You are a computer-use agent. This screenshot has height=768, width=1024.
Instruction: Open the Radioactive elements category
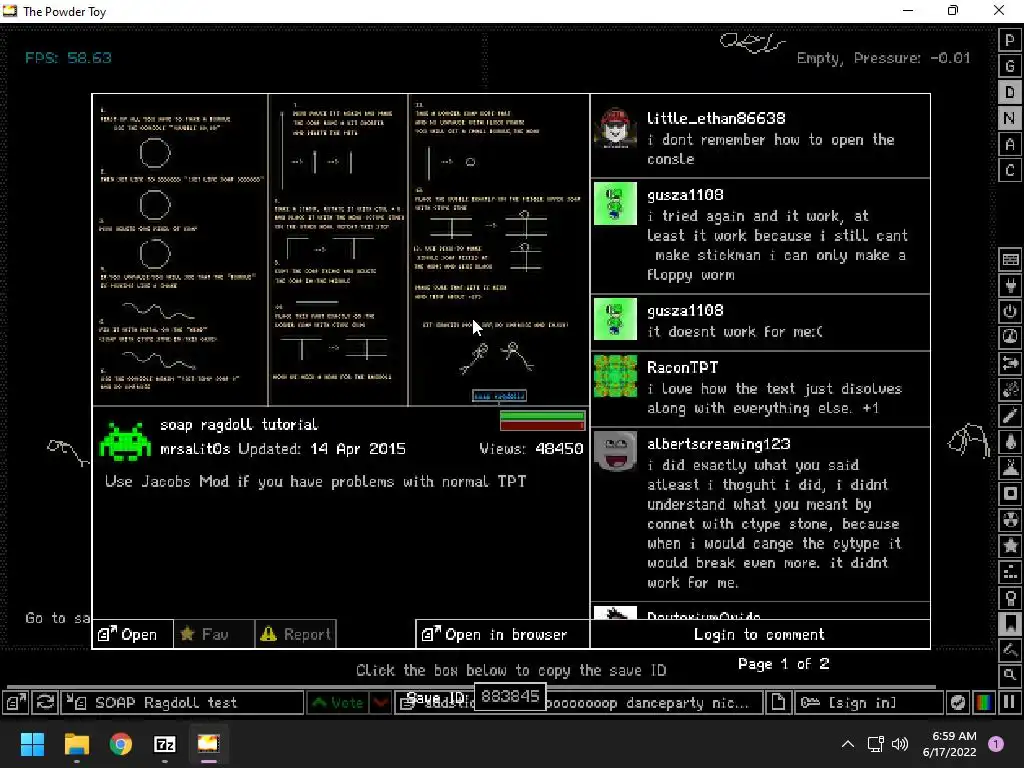point(1010,520)
